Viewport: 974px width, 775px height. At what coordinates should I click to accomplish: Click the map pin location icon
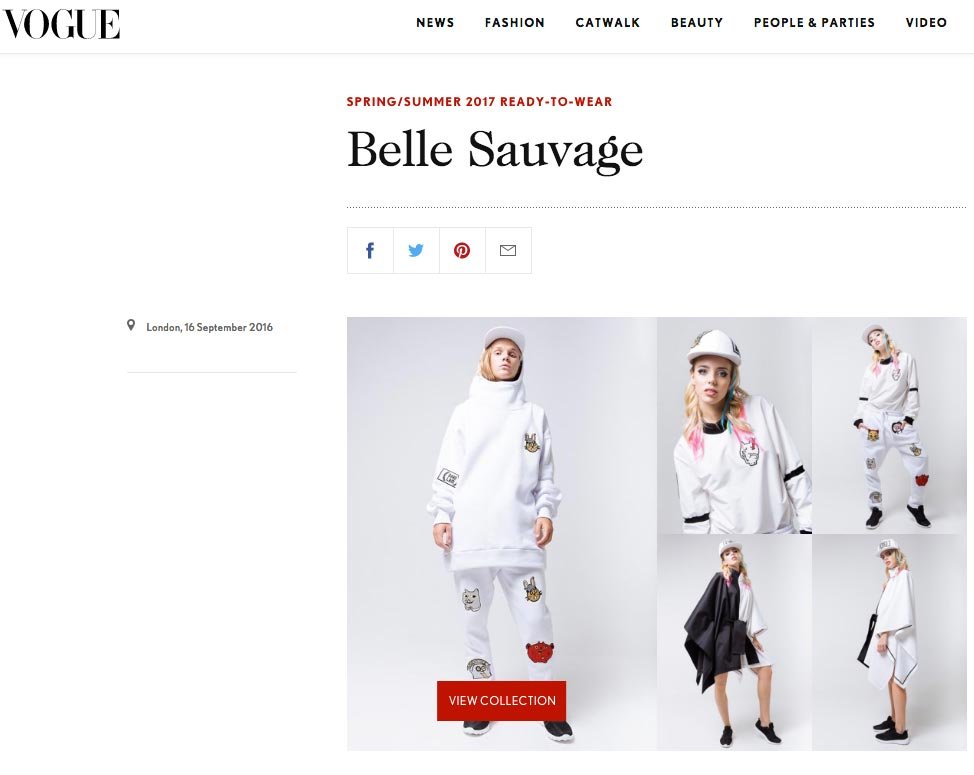click(131, 325)
